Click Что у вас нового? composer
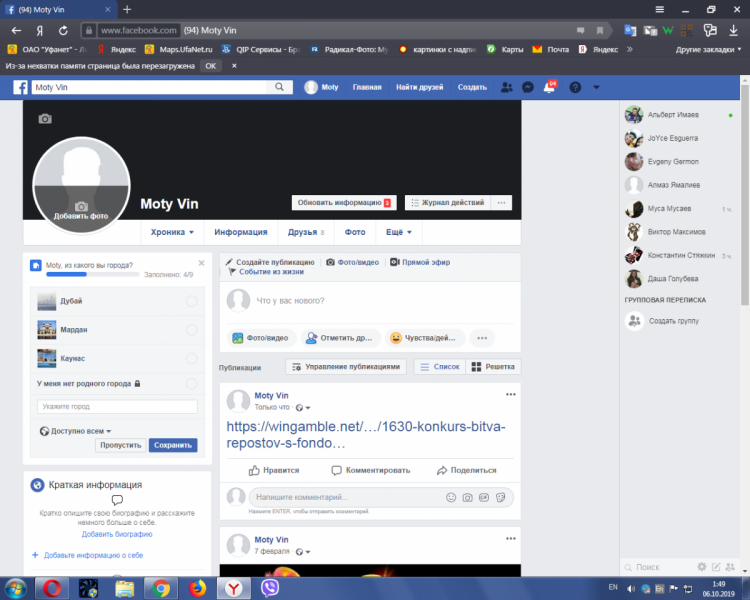Image resolution: width=750 pixels, height=600 pixels. (370, 300)
